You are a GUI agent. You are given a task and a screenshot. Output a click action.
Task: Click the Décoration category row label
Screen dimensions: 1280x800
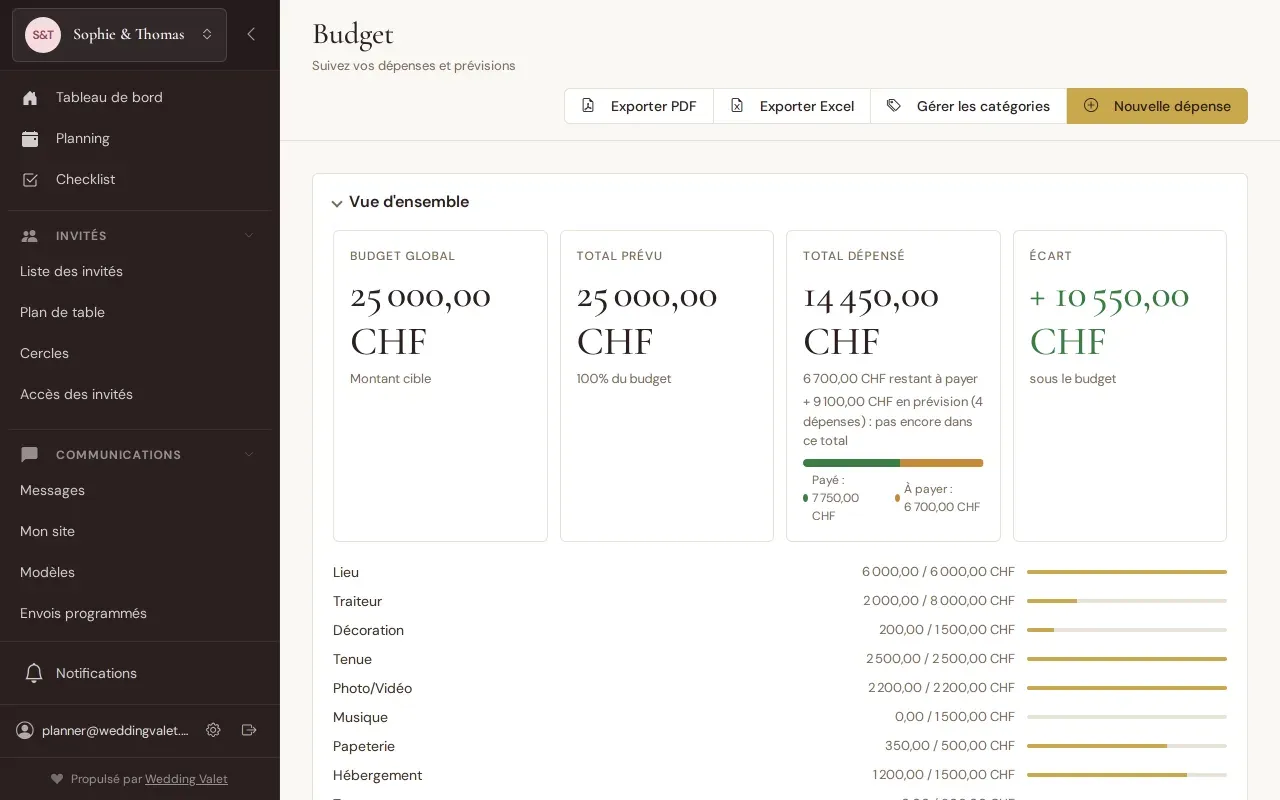pos(369,631)
